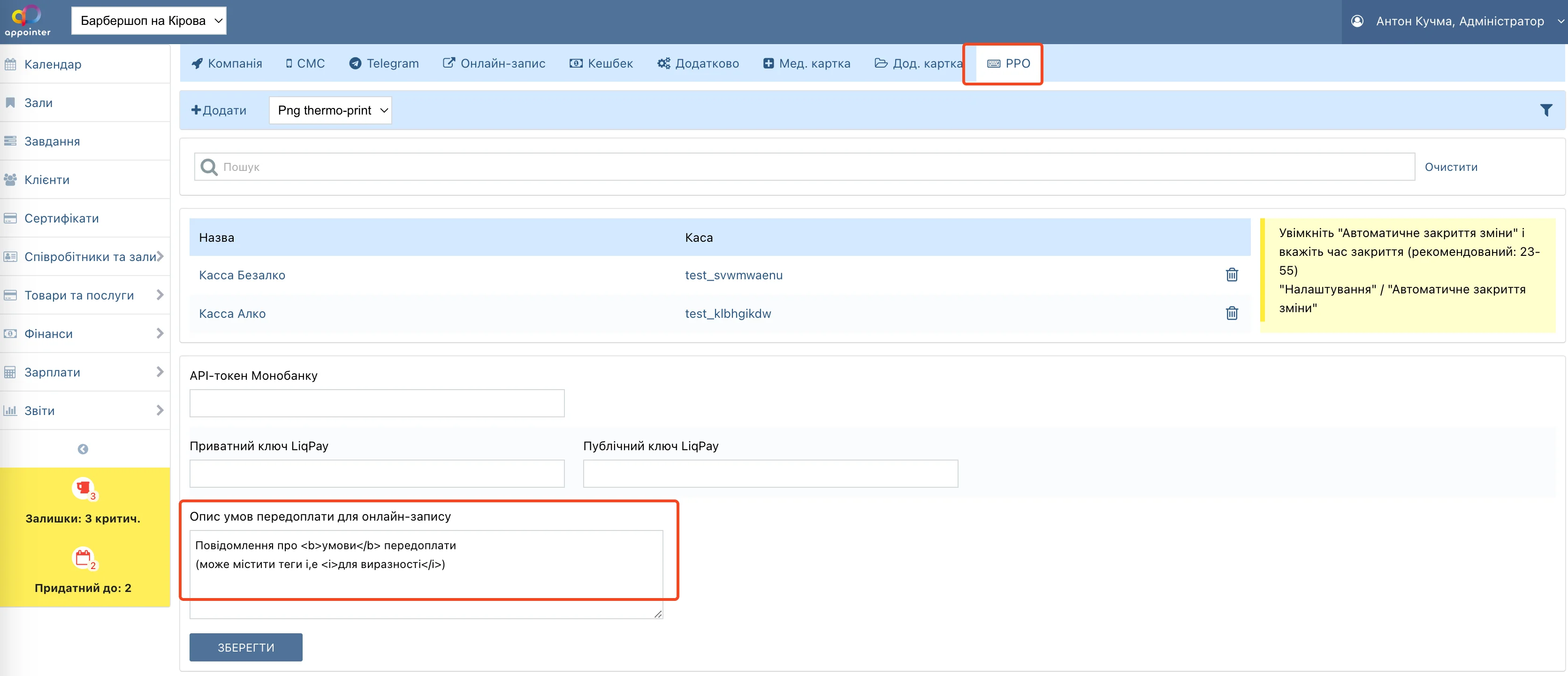
Task: Switch to the Кешбек tab
Action: (601, 63)
